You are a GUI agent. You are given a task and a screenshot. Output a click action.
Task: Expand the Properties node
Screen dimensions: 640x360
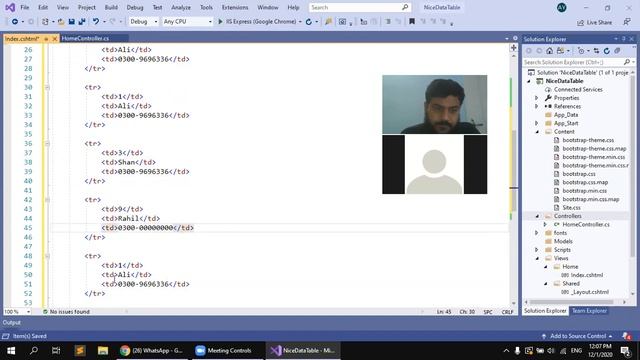[x=537, y=98]
